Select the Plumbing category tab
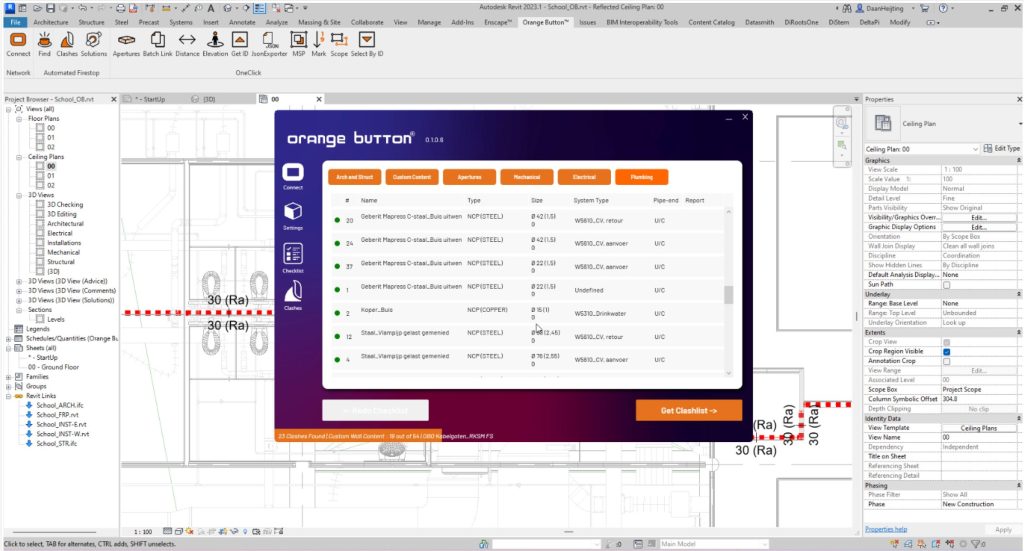The height and width of the screenshot is (551, 1024). (x=641, y=177)
